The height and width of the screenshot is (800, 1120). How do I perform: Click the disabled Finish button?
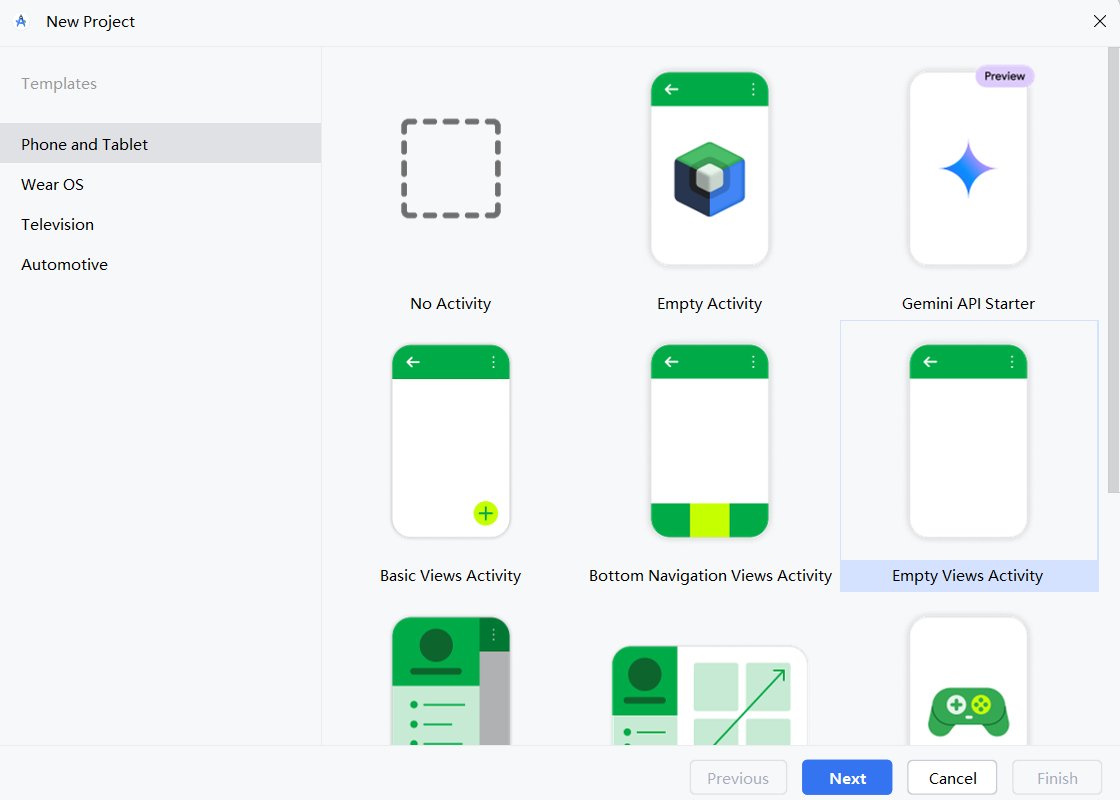(1056, 777)
